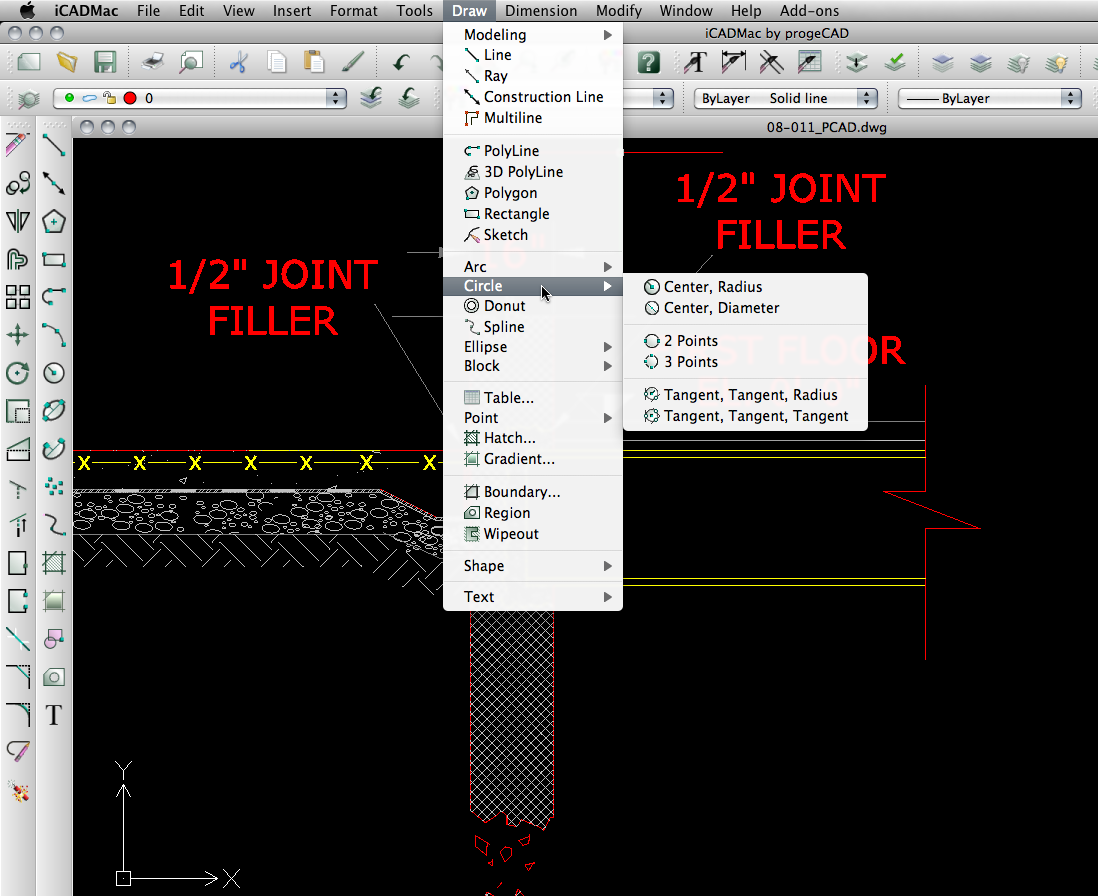The height and width of the screenshot is (896, 1098).
Task: Select the Move tool cross arrows
Action: [x=18, y=335]
